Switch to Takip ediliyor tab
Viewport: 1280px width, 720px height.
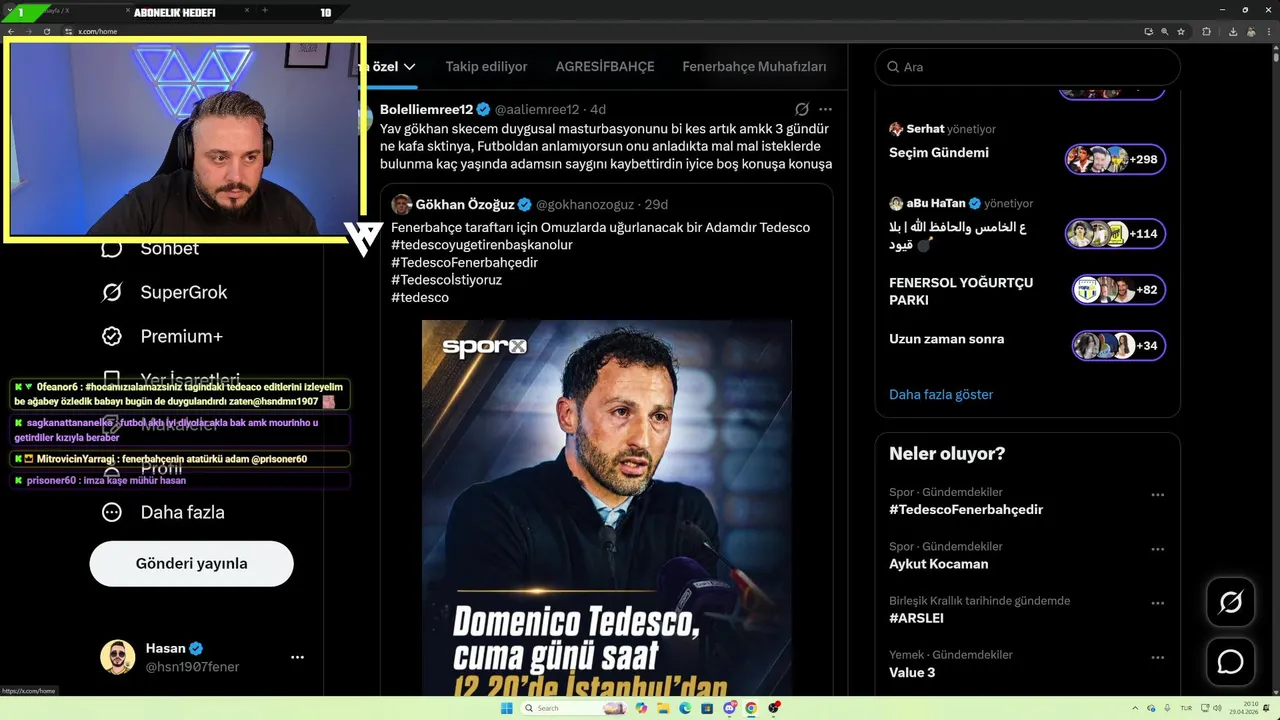coord(486,67)
